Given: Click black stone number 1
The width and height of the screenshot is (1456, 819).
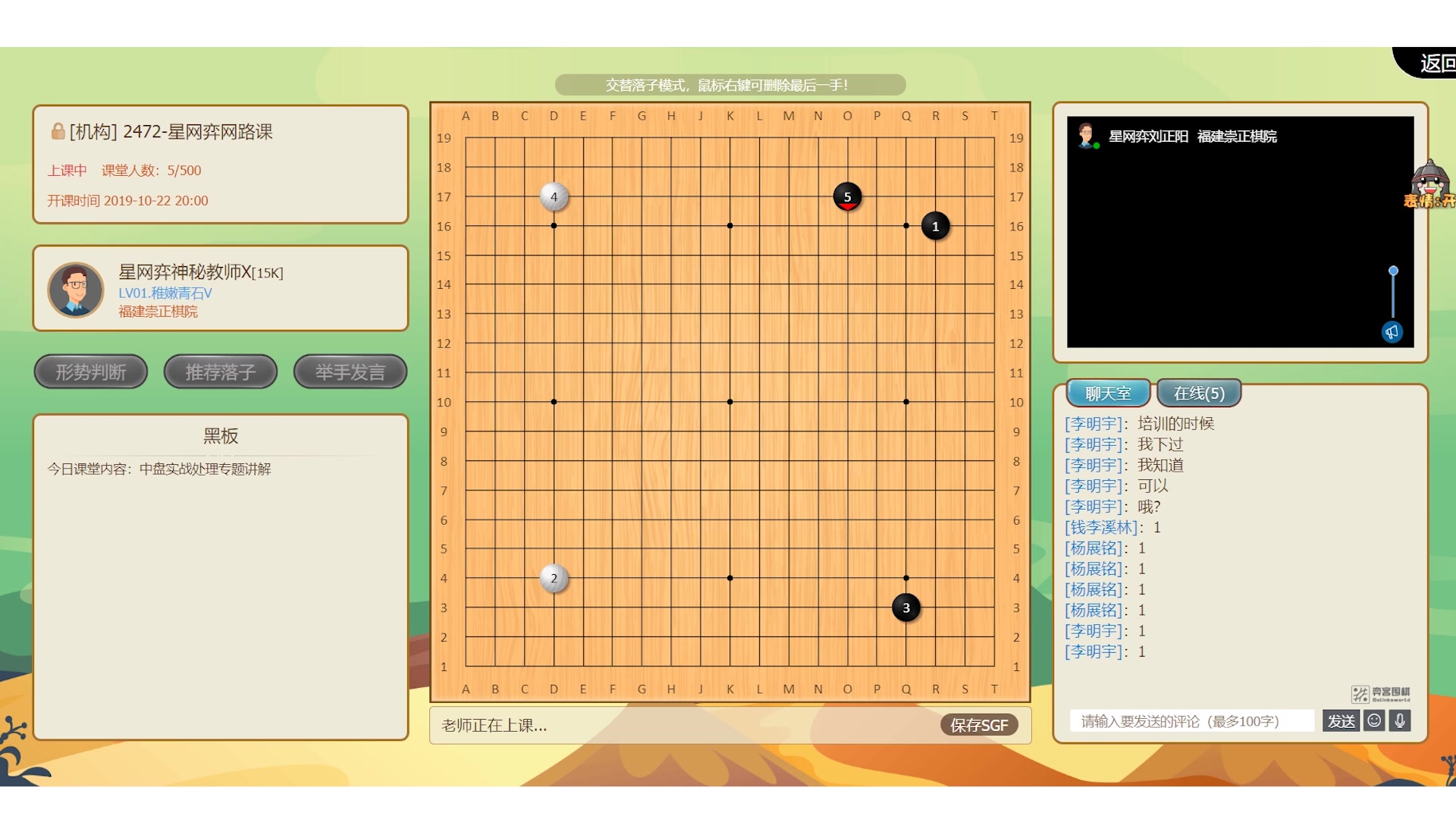Looking at the screenshot, I should (x=935, y=226).
